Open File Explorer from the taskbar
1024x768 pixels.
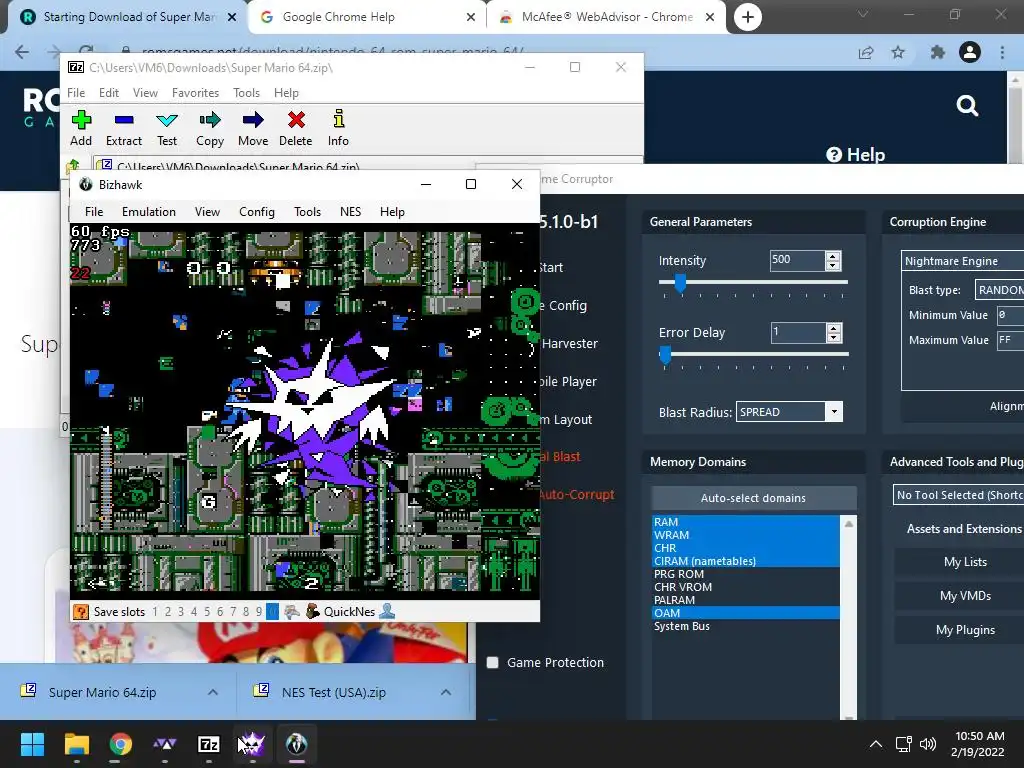coord(76,744)
